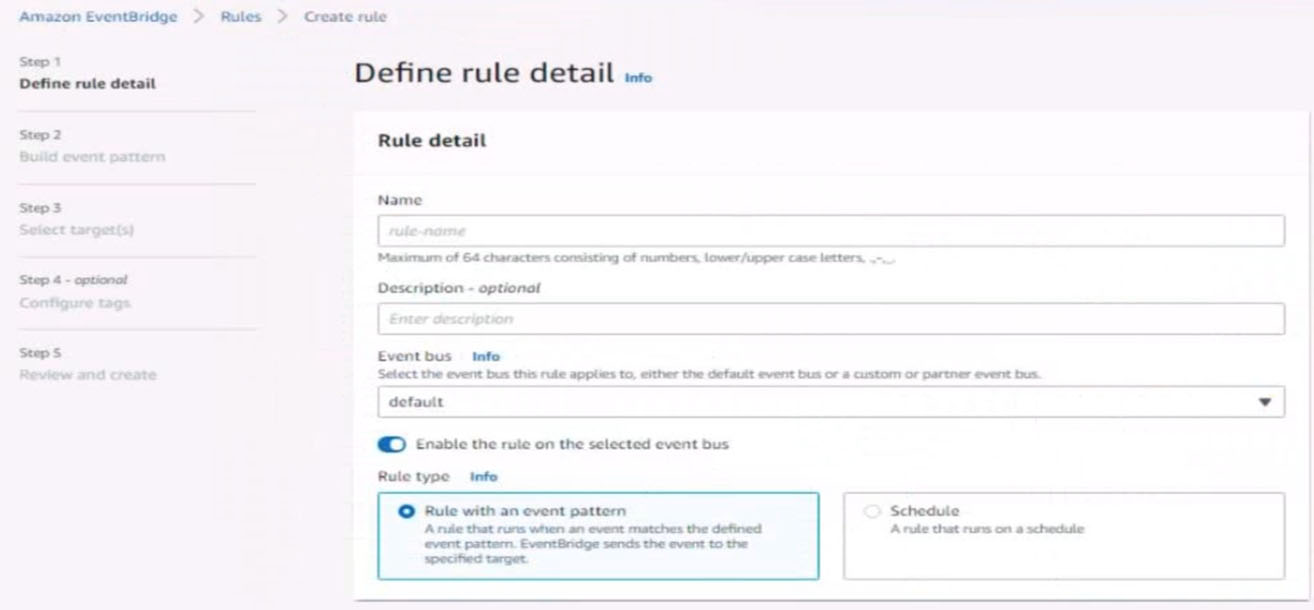Select Rule with an event pattern radio button

[406, 511]
